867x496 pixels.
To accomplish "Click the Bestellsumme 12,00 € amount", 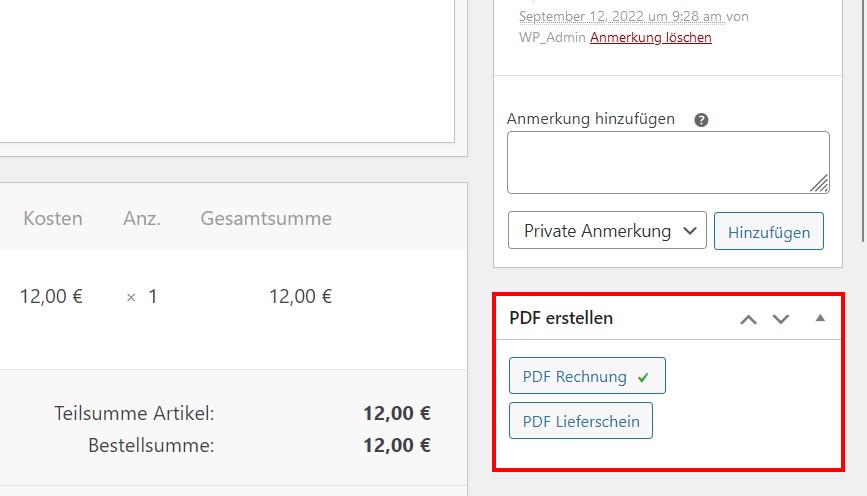I will point(397,445).
